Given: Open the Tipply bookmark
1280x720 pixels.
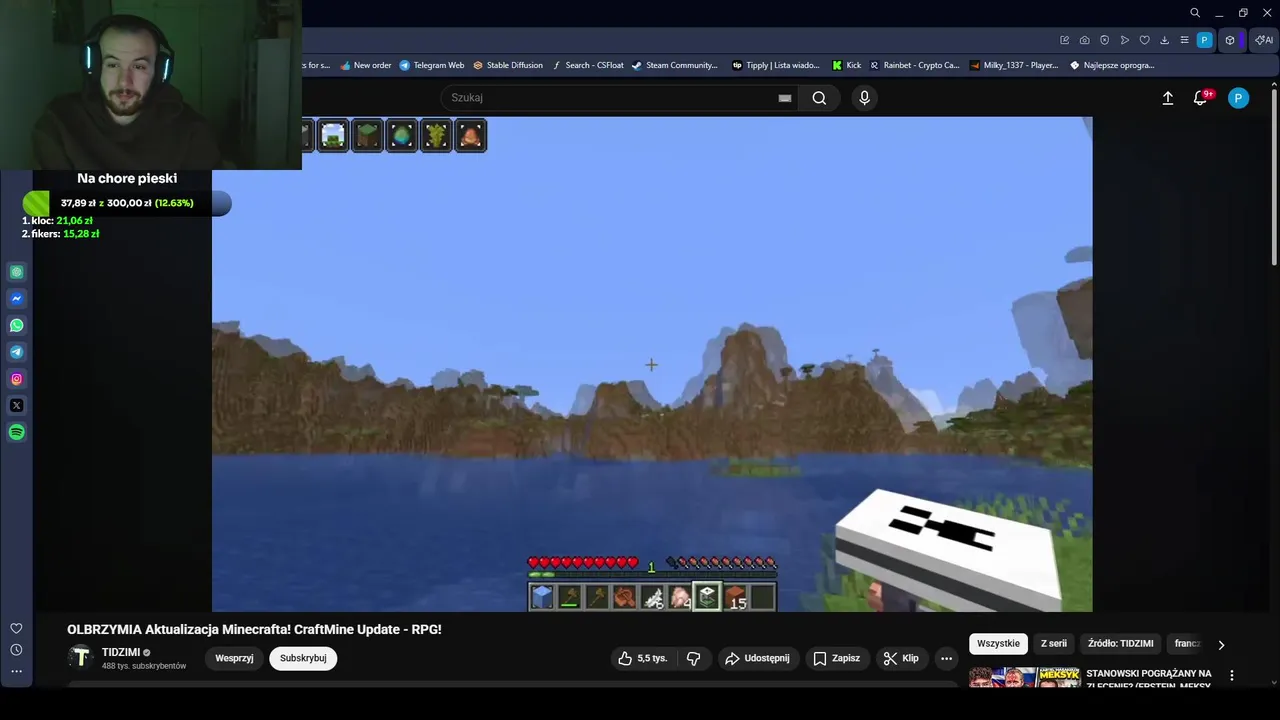Looking at the screenshot, I should (775, 65).
